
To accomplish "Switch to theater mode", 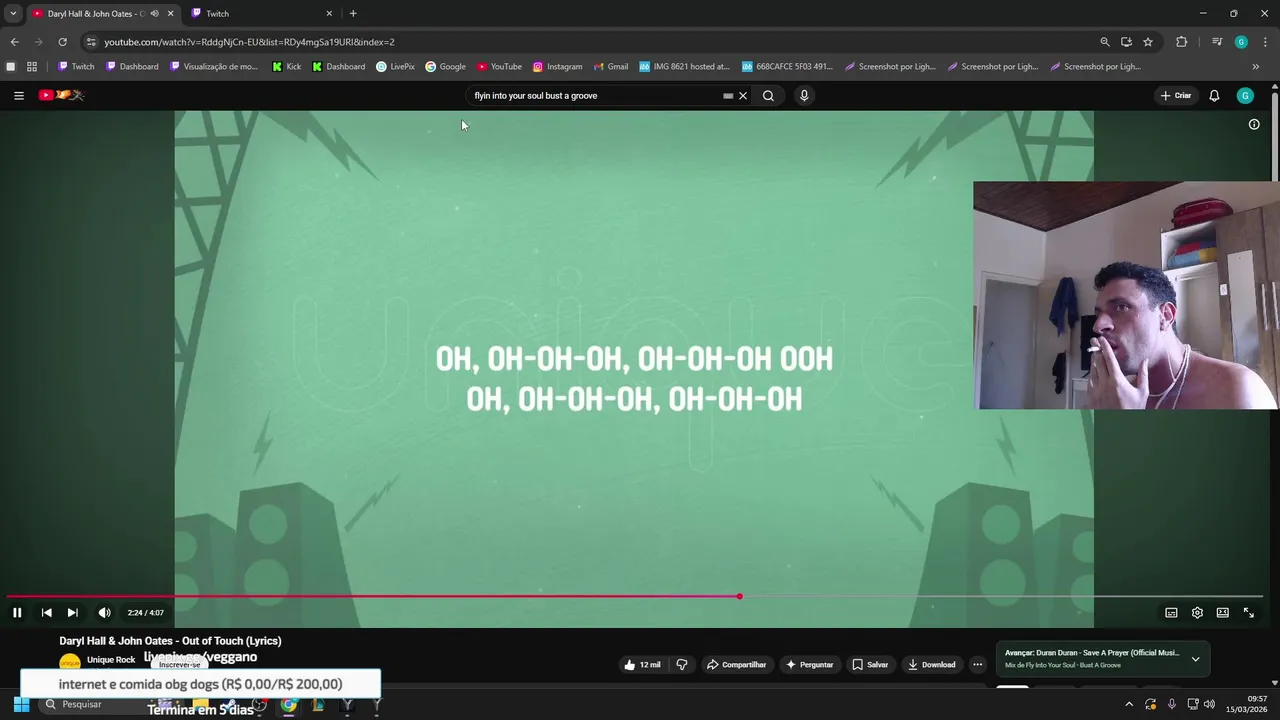I will [1222, 613].
